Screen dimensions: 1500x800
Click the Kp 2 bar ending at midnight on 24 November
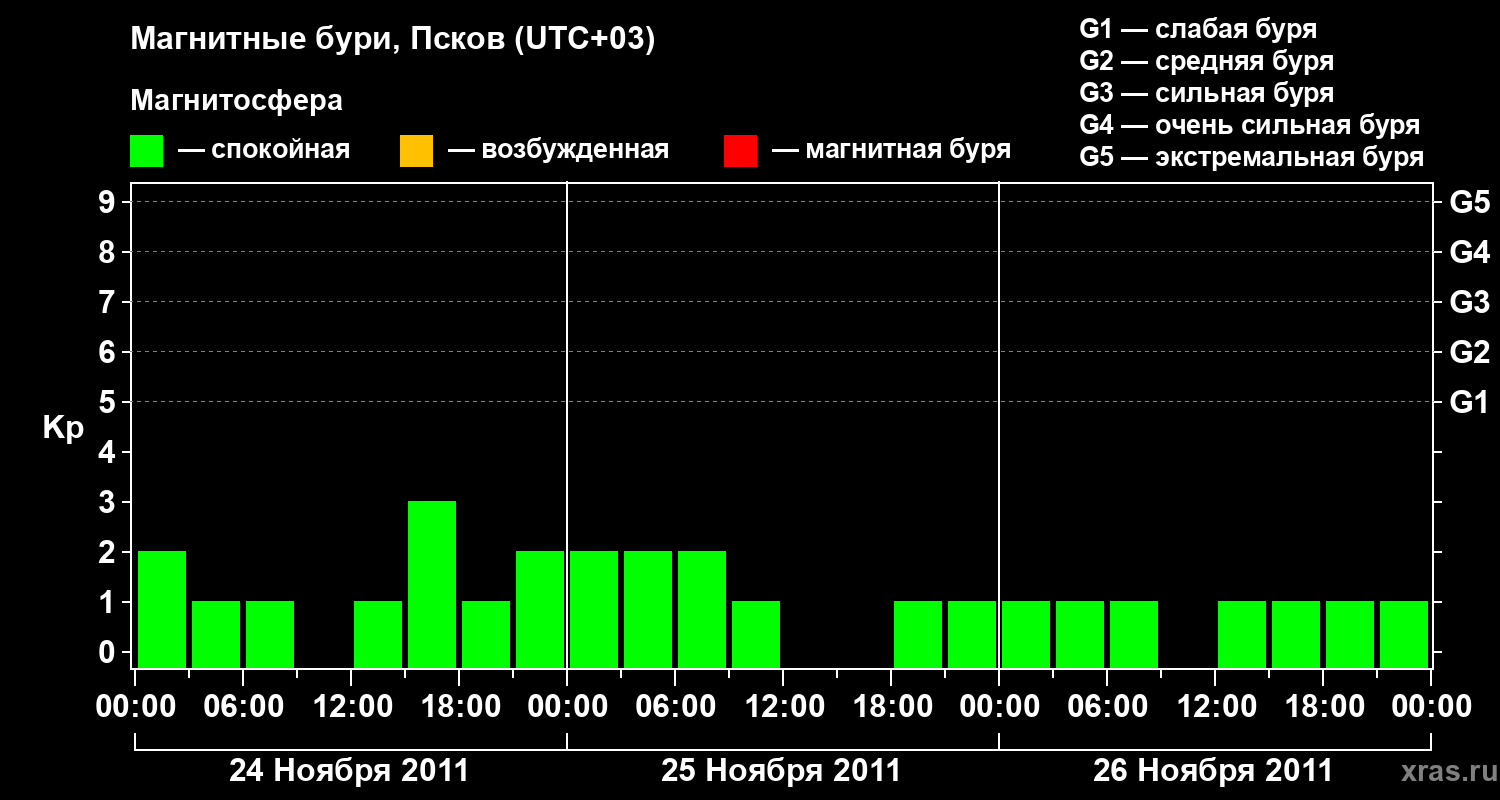pyautogui.click(x=540, y=609)
